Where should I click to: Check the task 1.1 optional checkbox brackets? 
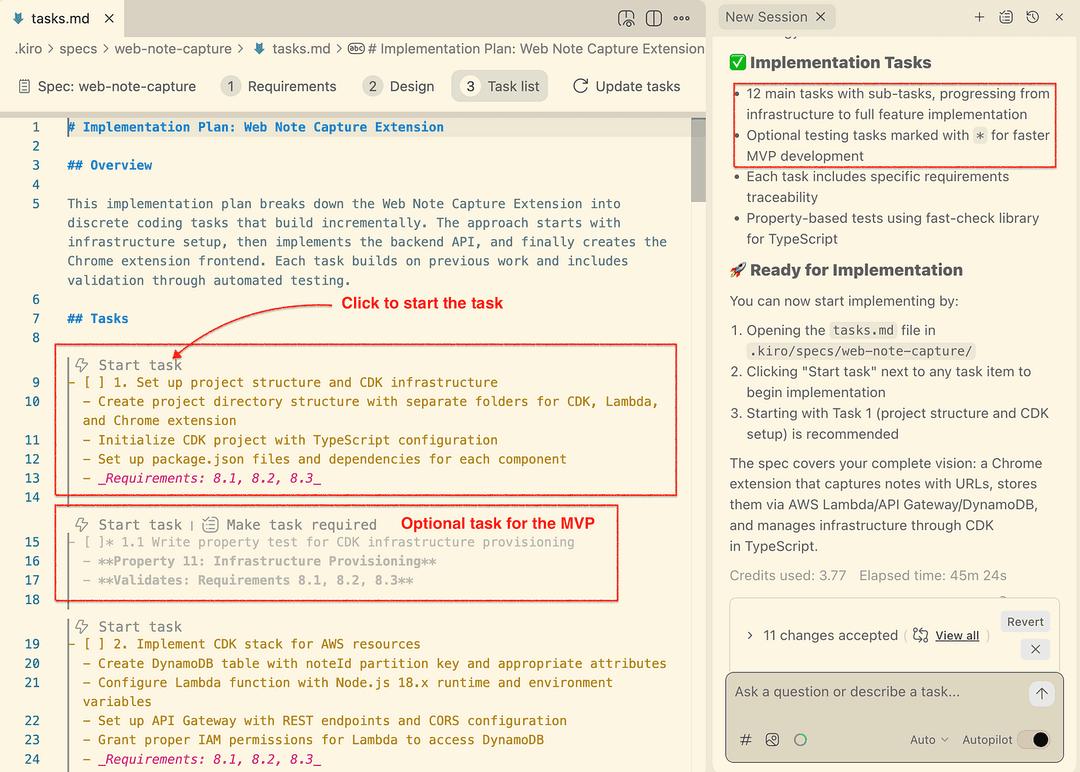pyautogui.click(x=94, y=542)
